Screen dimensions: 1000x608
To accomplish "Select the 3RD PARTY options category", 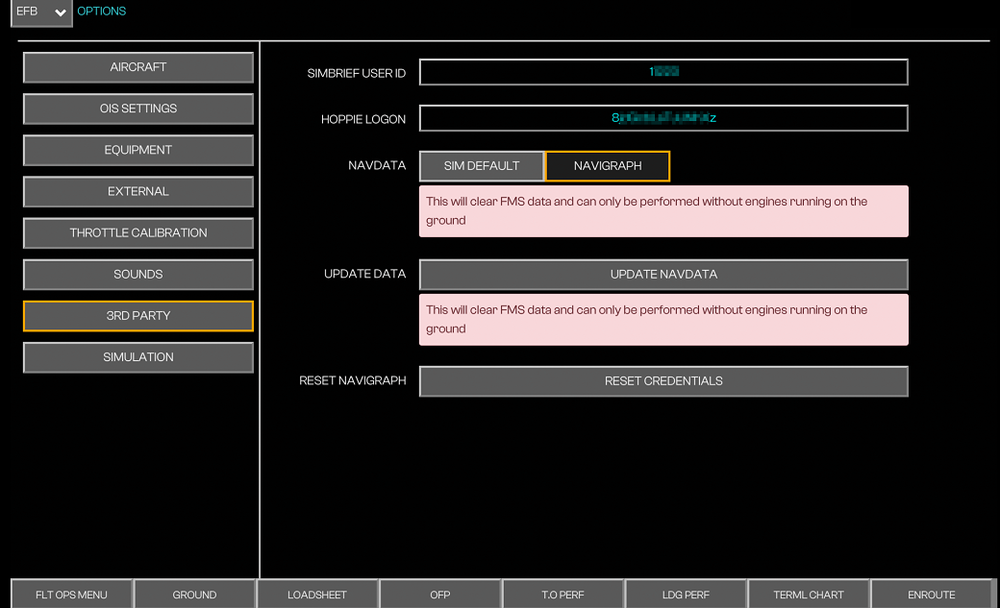I will tap(138, 316).
